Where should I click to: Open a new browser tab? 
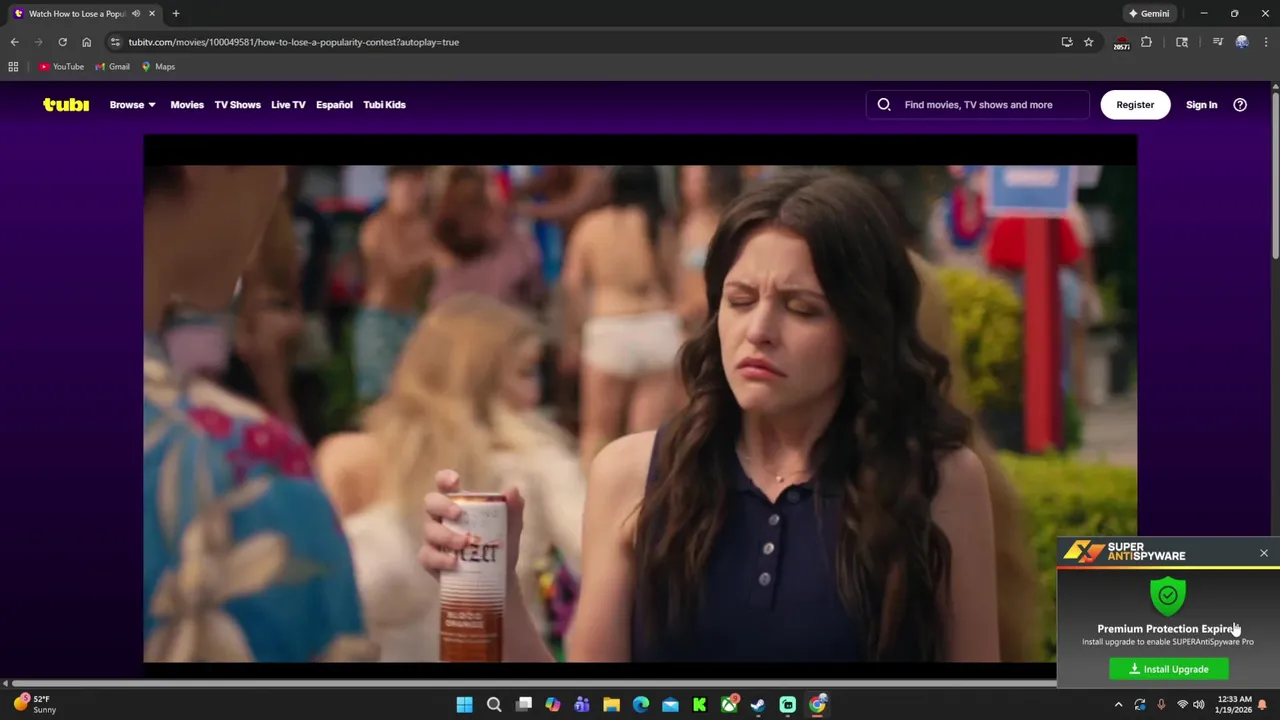coord(176,14)
